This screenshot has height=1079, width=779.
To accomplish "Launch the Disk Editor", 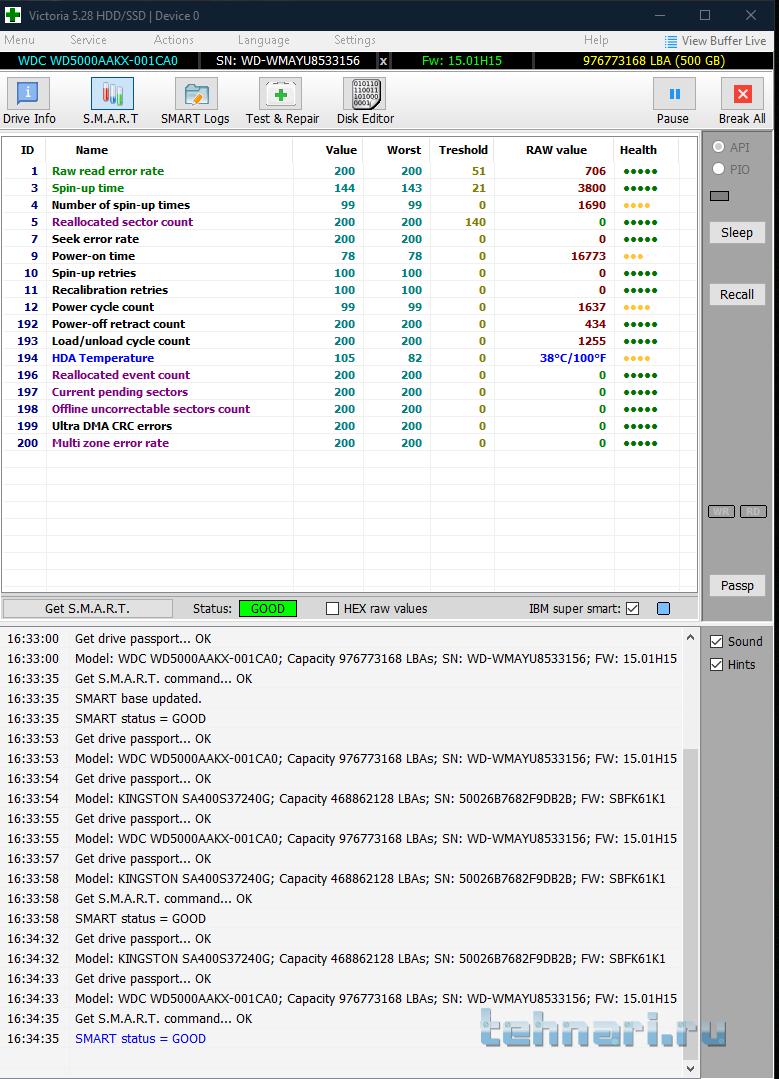I will (x=365, y=101).
